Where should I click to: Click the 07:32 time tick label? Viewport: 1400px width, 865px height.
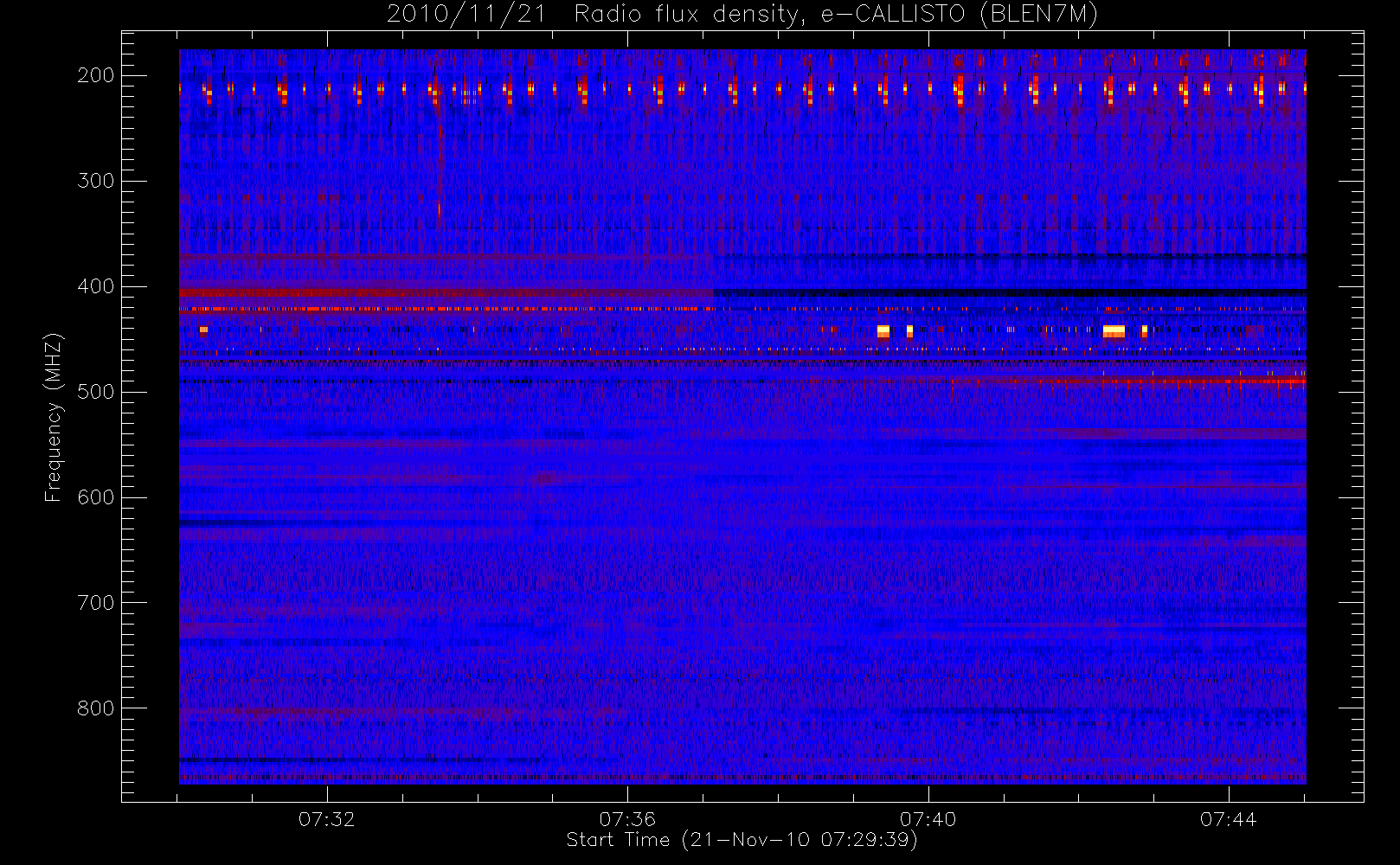point(327,819)
